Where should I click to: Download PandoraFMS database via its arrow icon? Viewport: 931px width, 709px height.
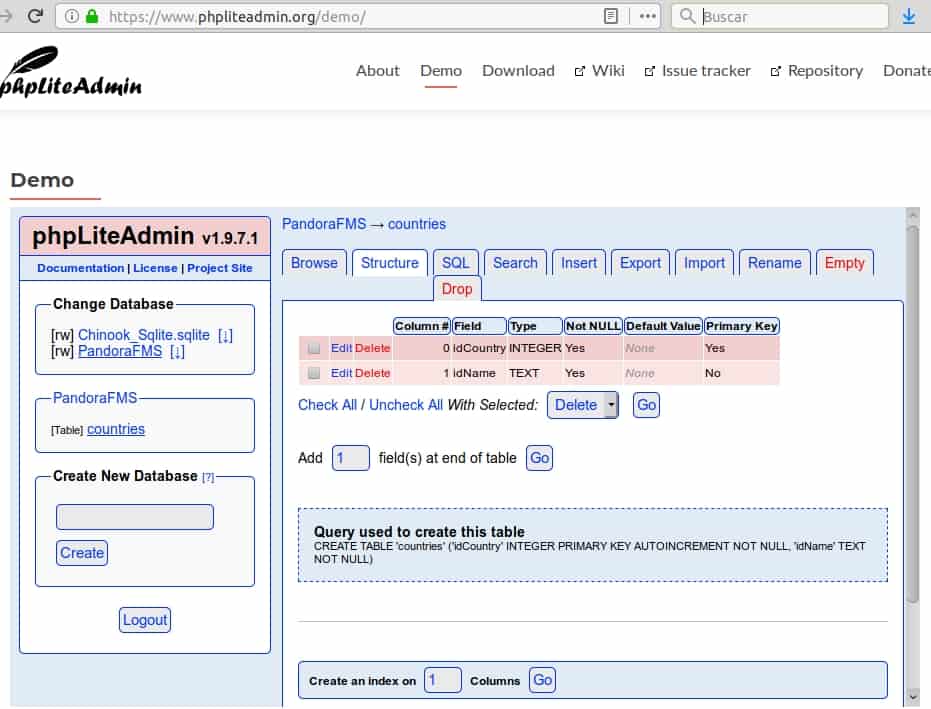click(x=177, y=352)
